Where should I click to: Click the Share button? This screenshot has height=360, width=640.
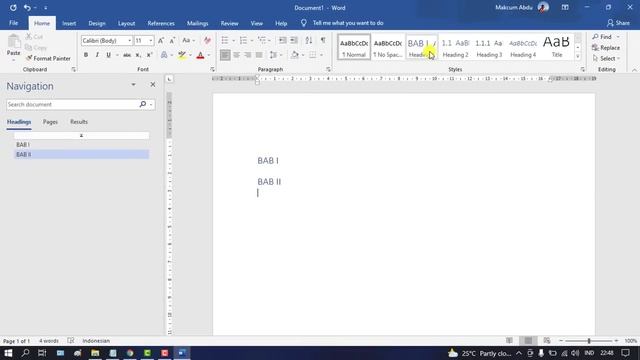pos(618,23)
